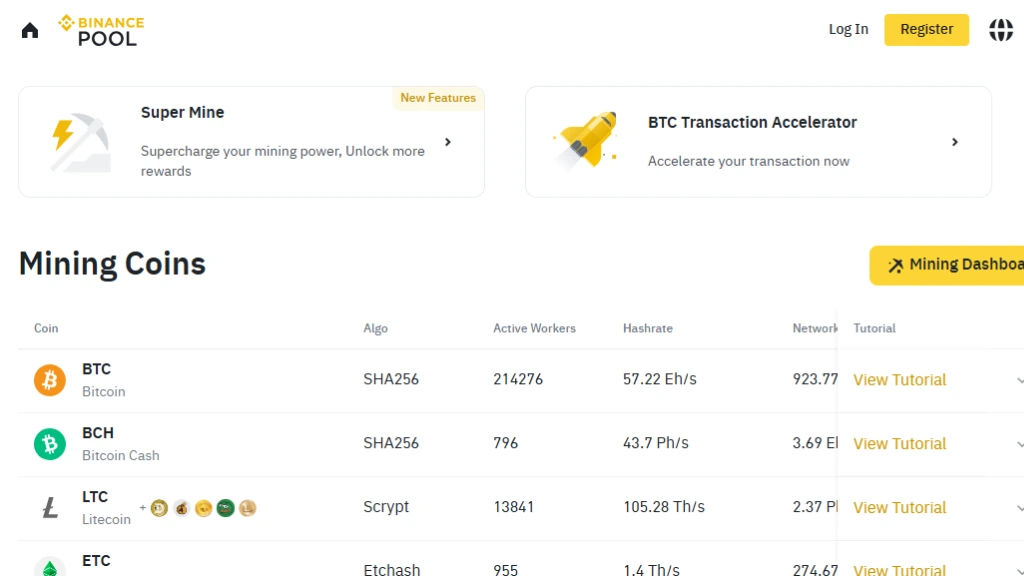
Task: Click the ETC coin icon
Action: coord(50,567)
